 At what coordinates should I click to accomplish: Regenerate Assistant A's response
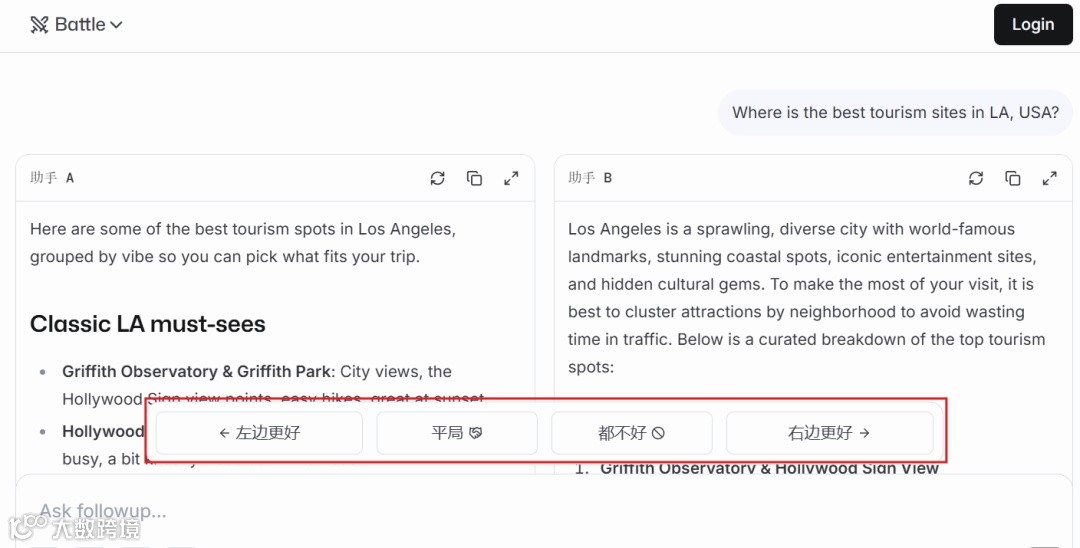(437, 178)
